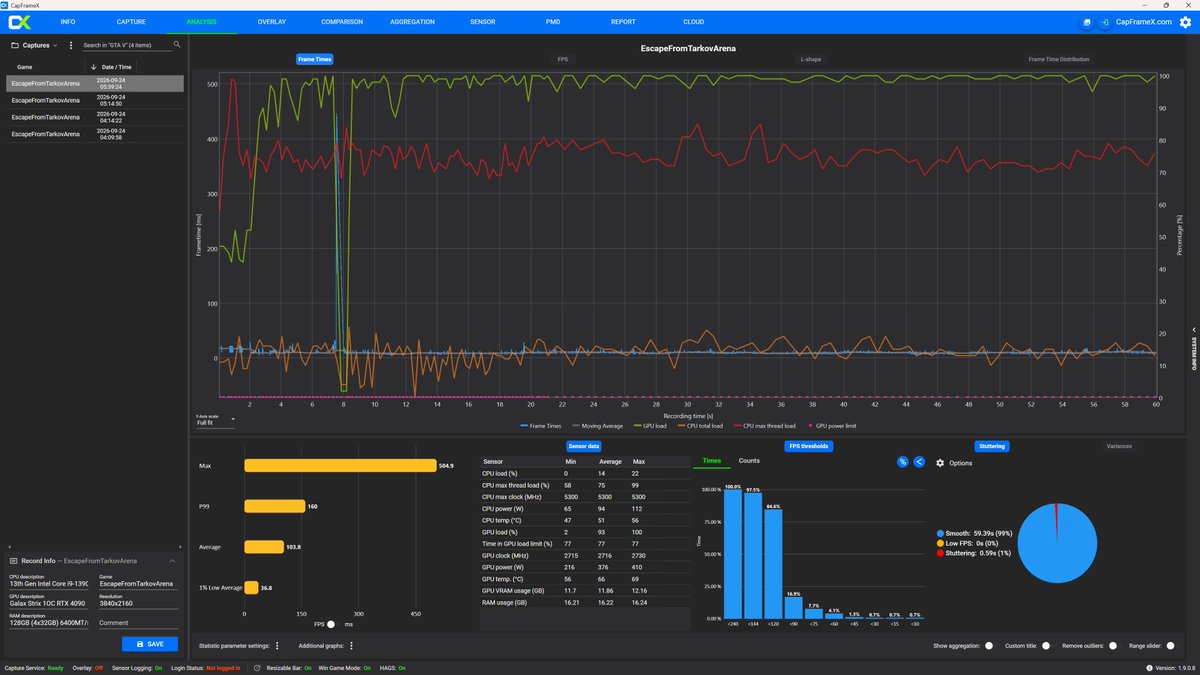The width and height of the screenshot is (1200, 675).
Task: Switch to the OVERLAY tab
Action: pos(271,21)
